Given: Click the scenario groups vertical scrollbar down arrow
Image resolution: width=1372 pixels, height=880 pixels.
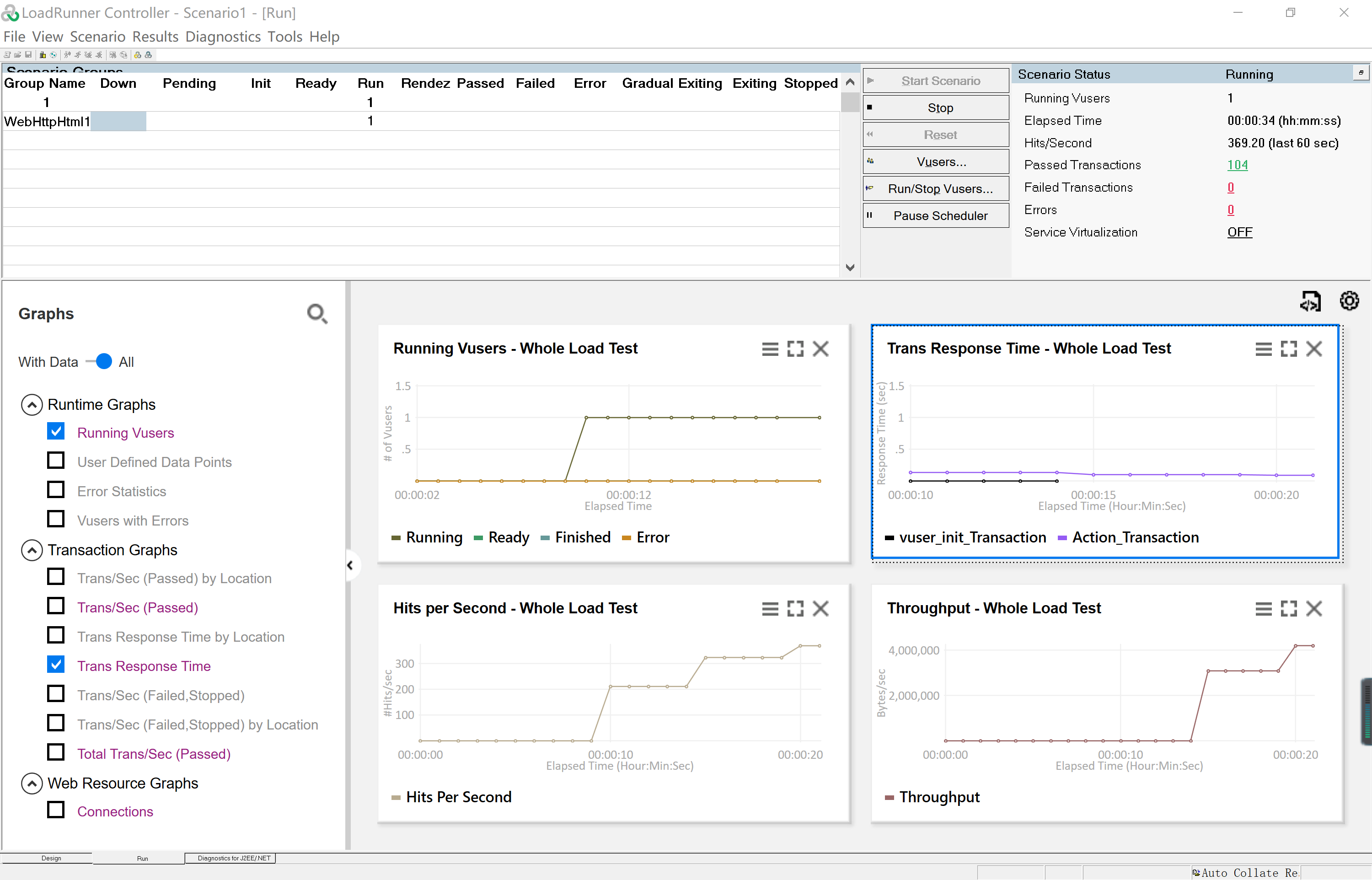Looking at the screenshot, I should [x=850, y=268].
